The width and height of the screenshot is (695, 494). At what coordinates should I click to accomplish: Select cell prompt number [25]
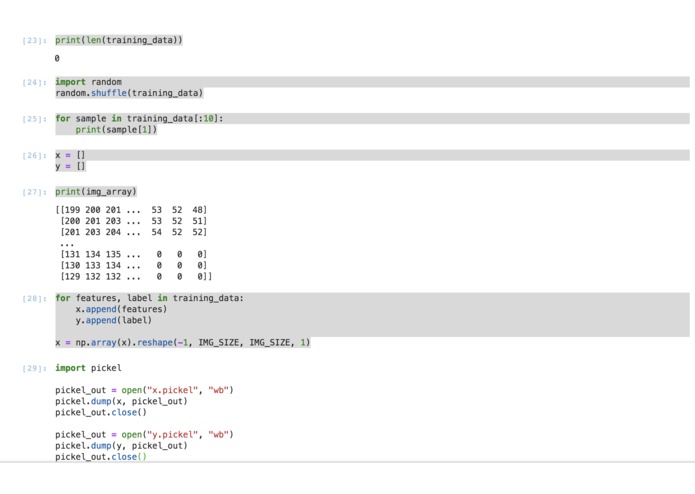(x=34, y=119)
